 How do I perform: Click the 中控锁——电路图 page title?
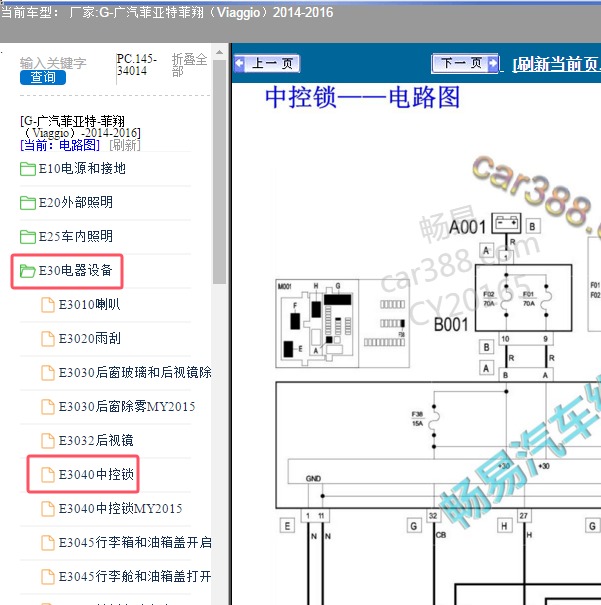tap(362, 98)
